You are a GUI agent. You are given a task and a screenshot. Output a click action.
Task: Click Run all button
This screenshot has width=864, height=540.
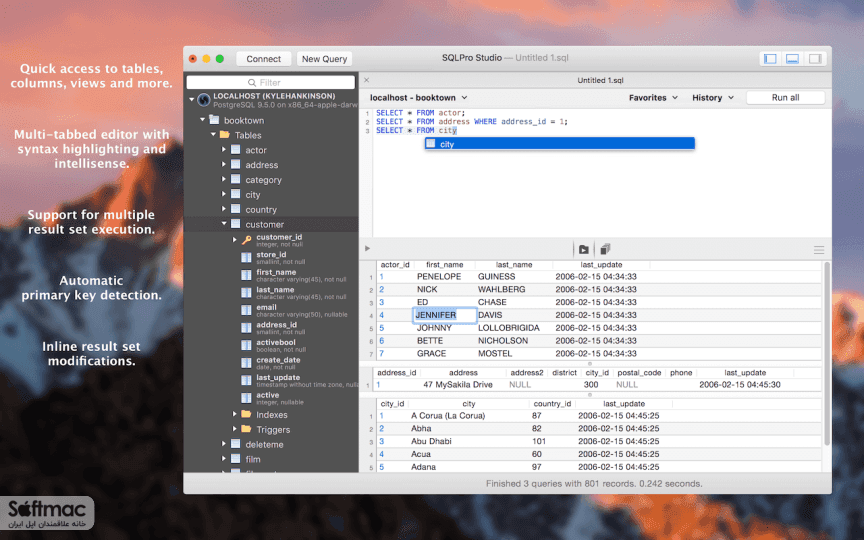[x=785, y=98]
